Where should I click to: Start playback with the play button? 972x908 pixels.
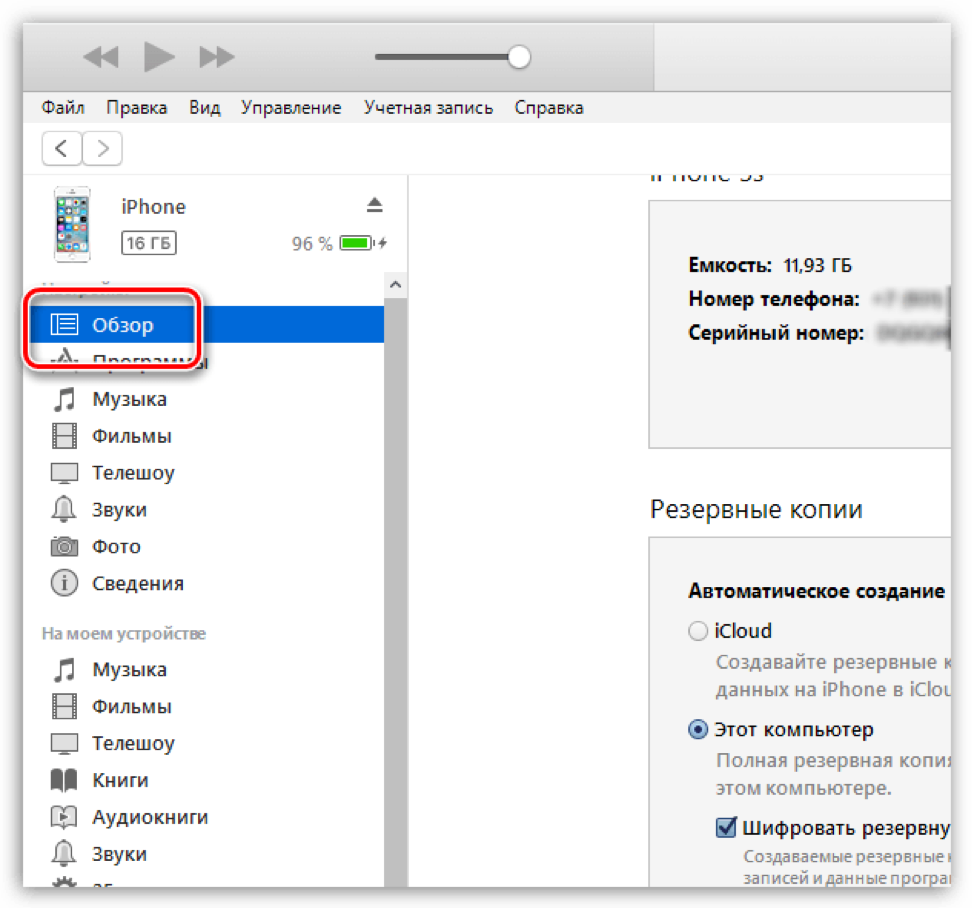point(159,56)
